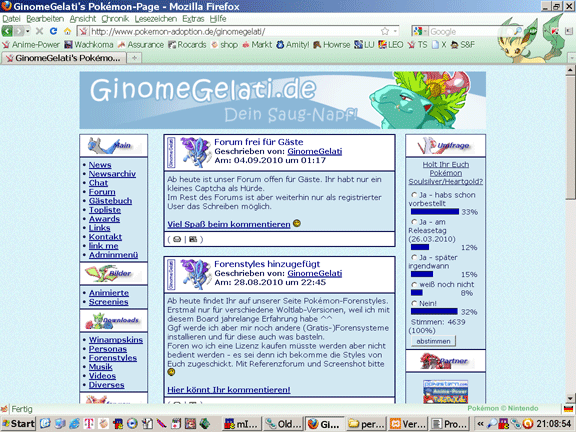The width and height of the screenshot is (576, 432).
Task: Open the Gästebuch link in sidebar
Action: pyautogui.click(x=110, y=201)
